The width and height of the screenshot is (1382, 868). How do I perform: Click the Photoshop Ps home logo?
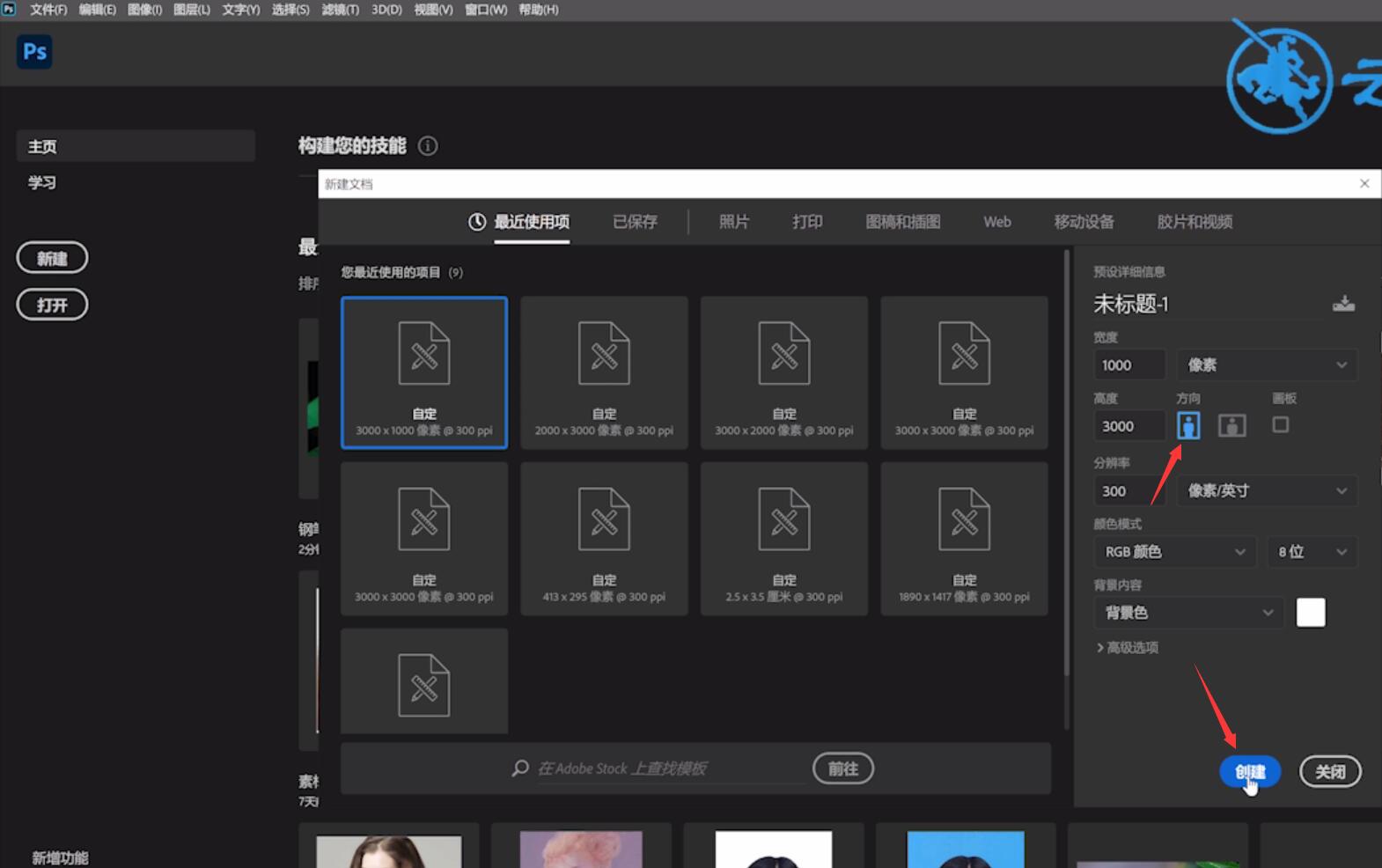pos(34,51)
